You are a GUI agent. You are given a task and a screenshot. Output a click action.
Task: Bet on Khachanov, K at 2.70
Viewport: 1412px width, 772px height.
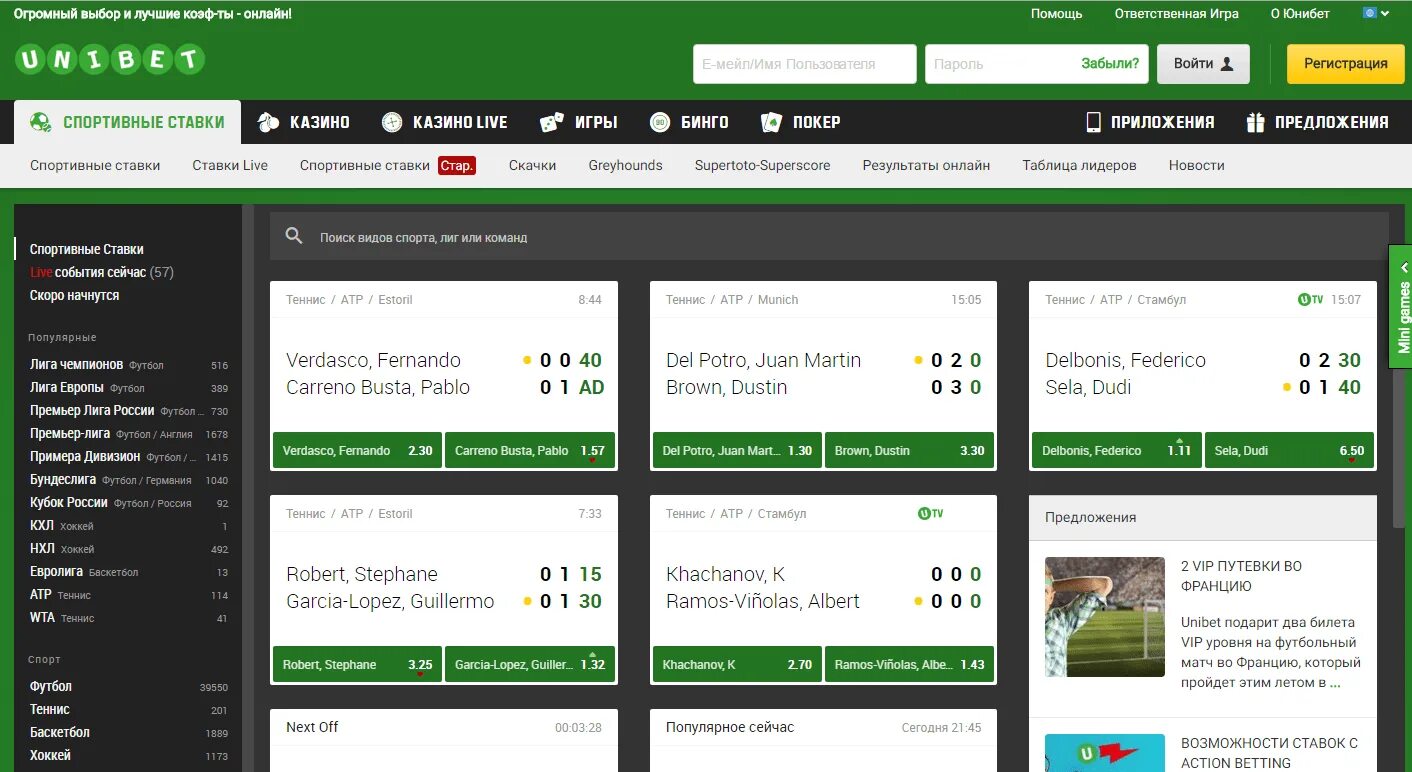(x=737, y=664)
